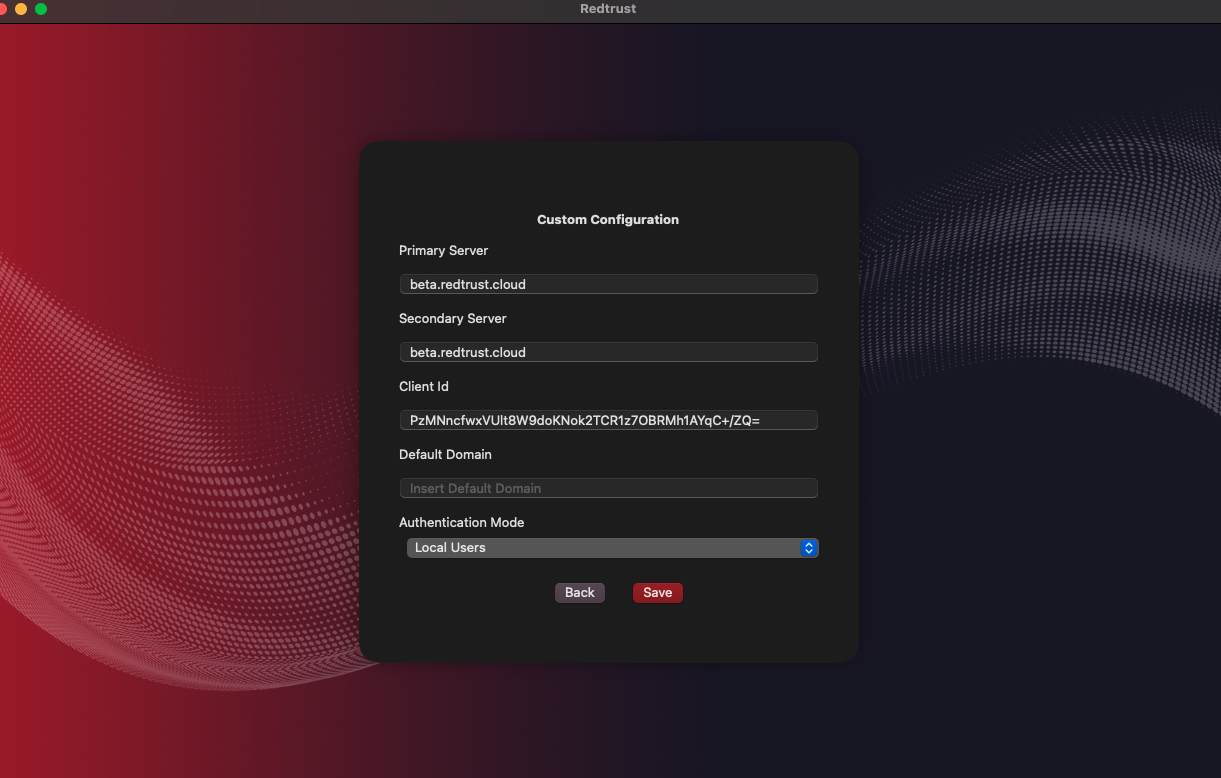1221x778 pixels.
Task: Click the blue dropdown chevron arrows
Action: pos(809,548)
